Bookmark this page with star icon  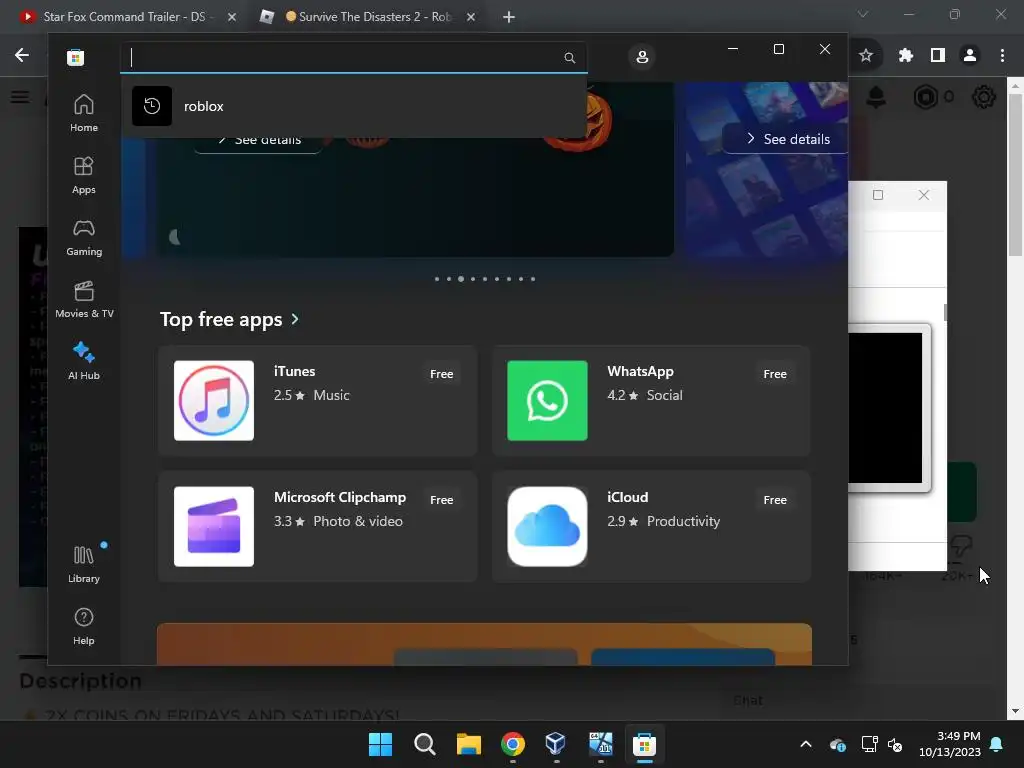tap(866, 56)
